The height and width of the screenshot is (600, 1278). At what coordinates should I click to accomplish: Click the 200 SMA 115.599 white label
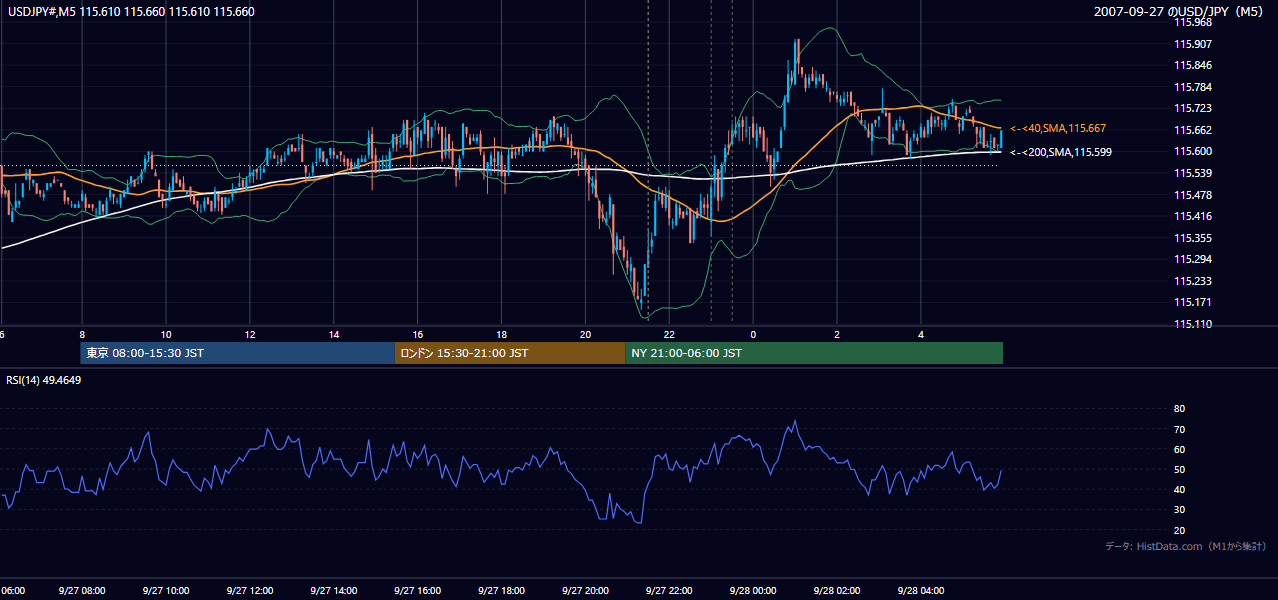click(x=1061, y=152)
